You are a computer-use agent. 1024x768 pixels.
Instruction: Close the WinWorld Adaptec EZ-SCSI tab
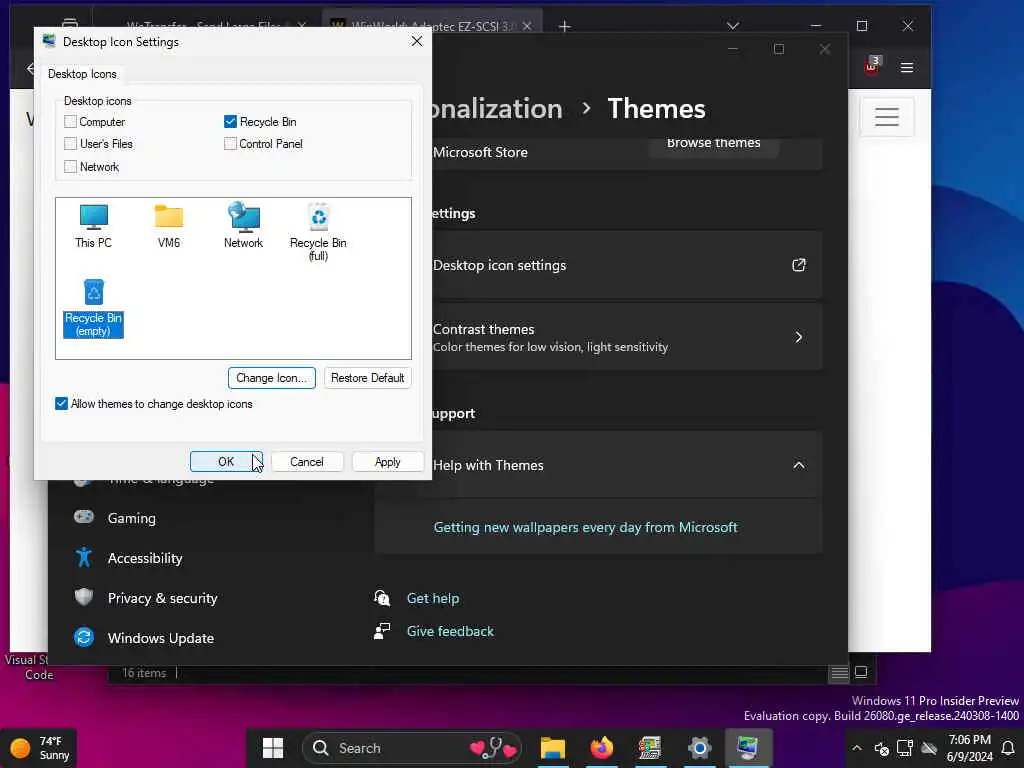coord(527,26)
